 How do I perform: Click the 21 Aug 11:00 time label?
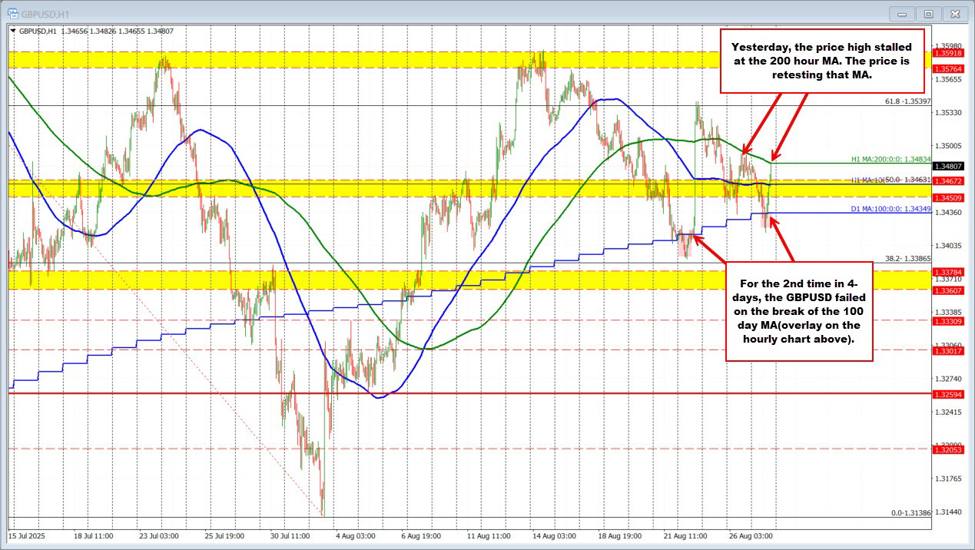(685, 535)
